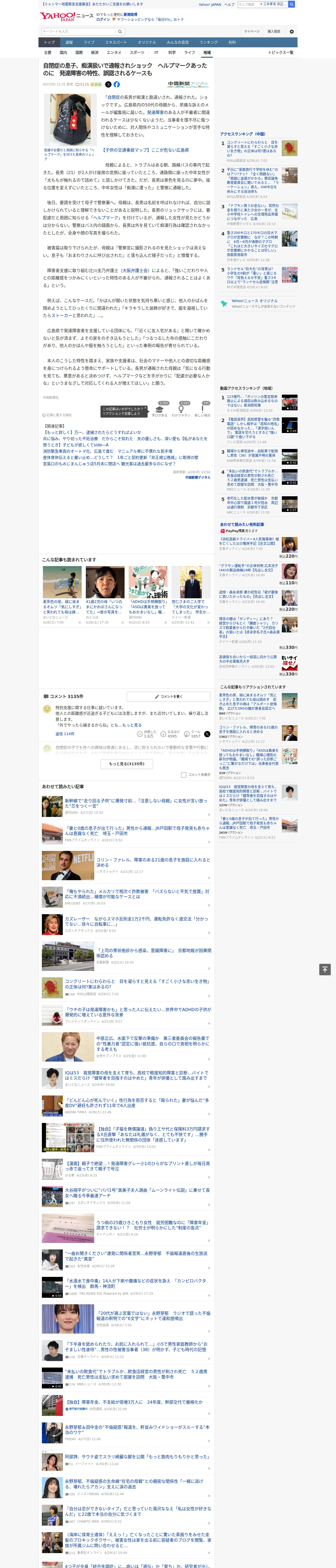Image resolution: width=336 pixels, height=1568 pixels.
Task: Click the Yahoo! JAPAN ニュース logo
Action: pos(66,16)
